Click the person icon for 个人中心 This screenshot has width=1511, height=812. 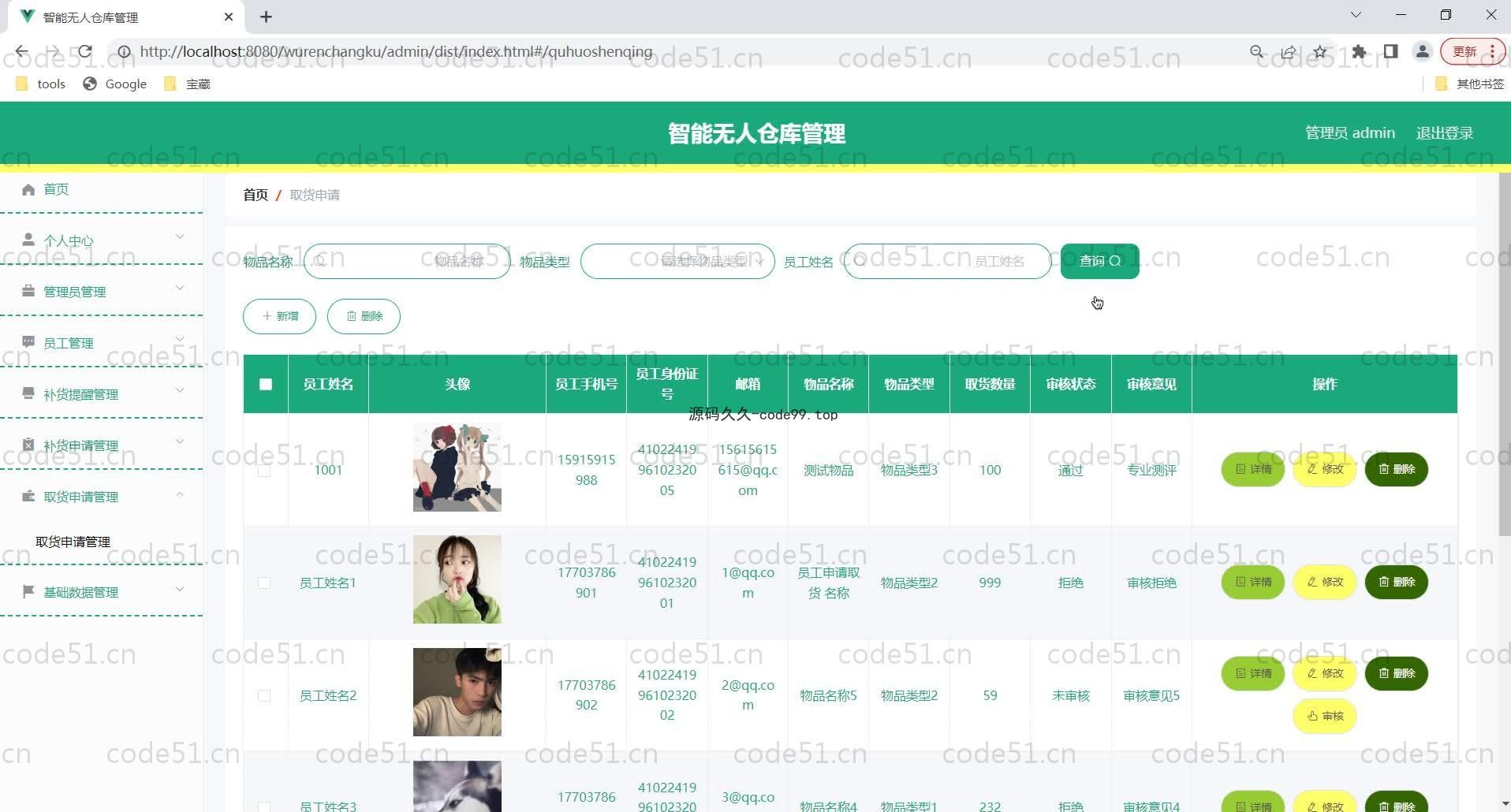point(29,240)
